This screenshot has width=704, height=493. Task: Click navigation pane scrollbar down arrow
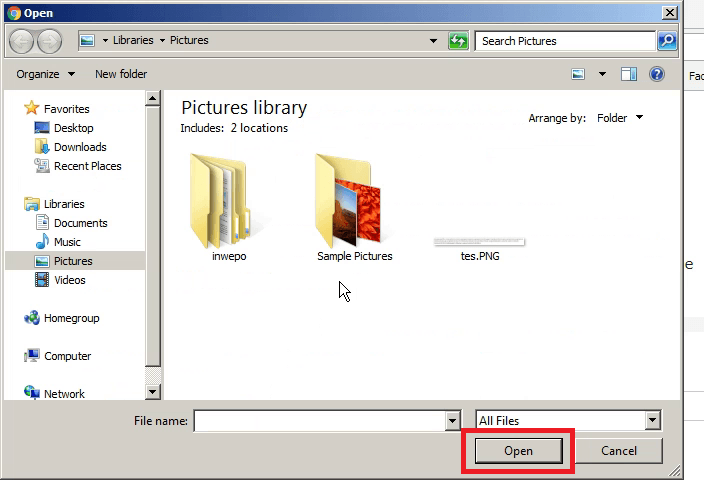[153, 392]
